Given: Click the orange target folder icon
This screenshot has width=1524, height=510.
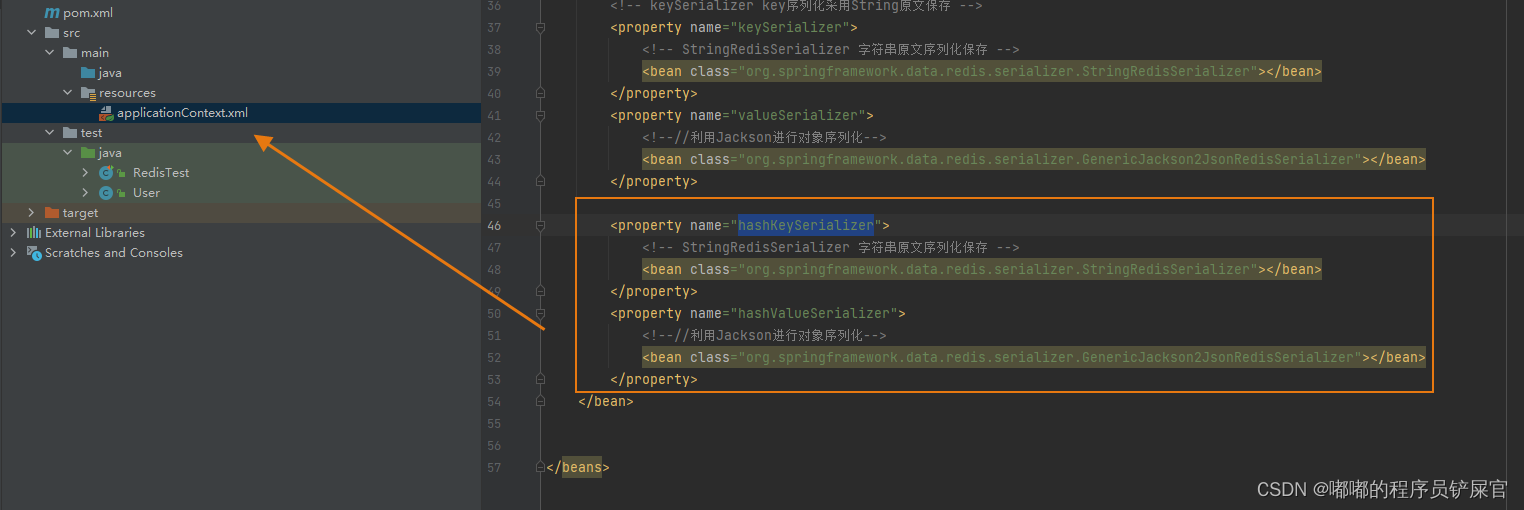Looking at the screenshot, I should (x=51, y=213).
